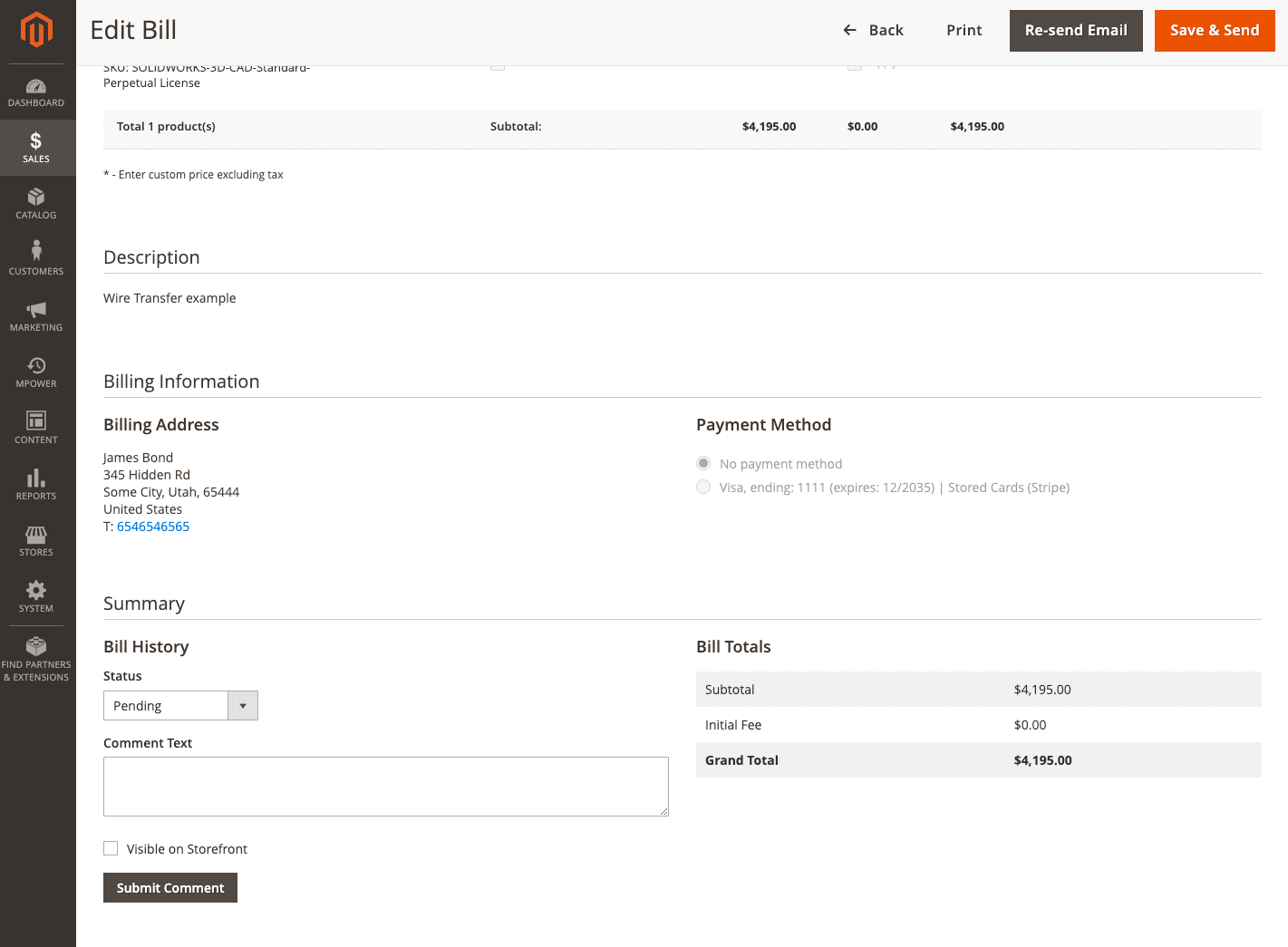1288x947 pixels.
Task: Select the No payment method option
Action: point(703,463)
